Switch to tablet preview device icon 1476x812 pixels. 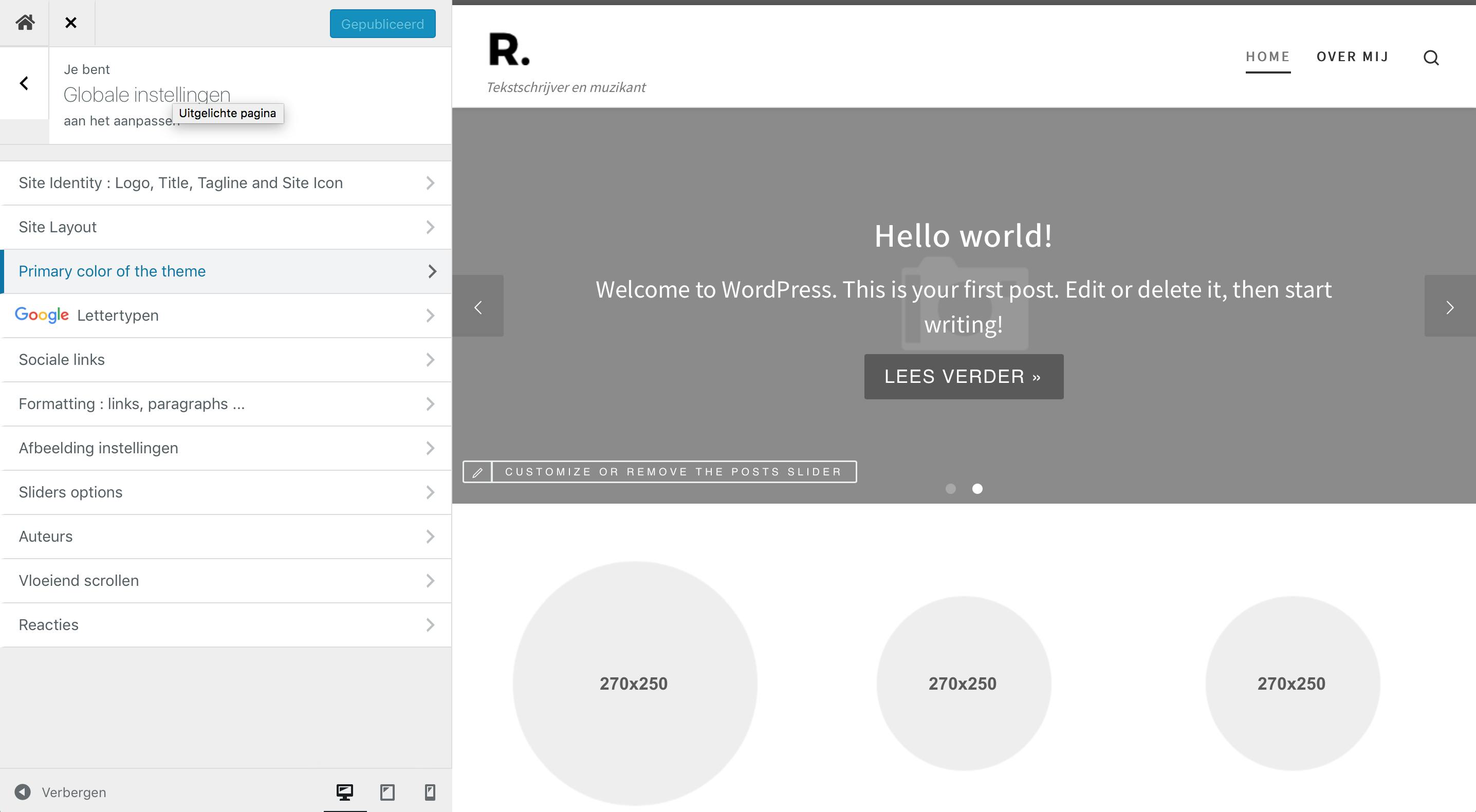point(388,792)
